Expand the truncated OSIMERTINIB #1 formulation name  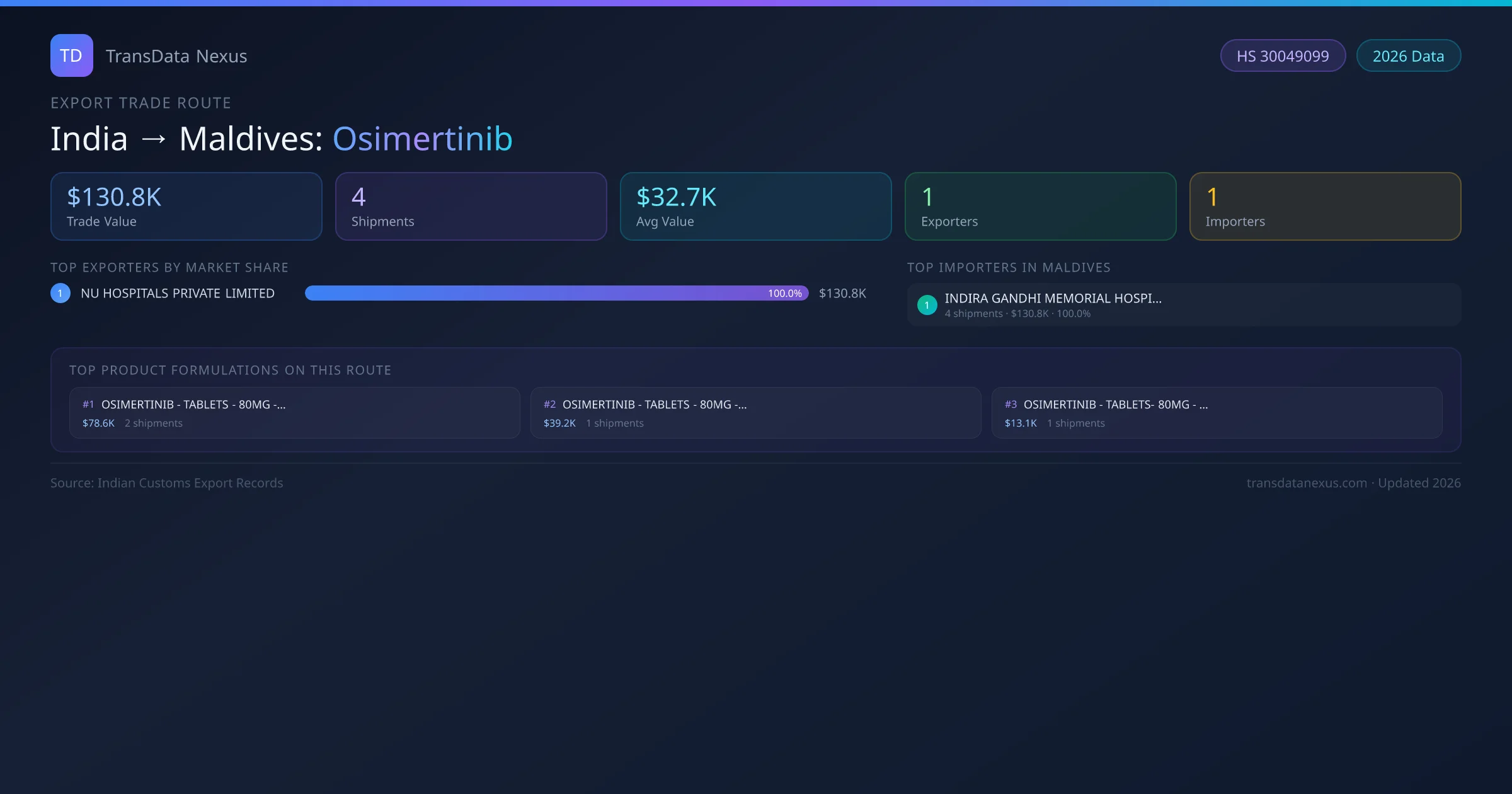[x=193, y=404]
